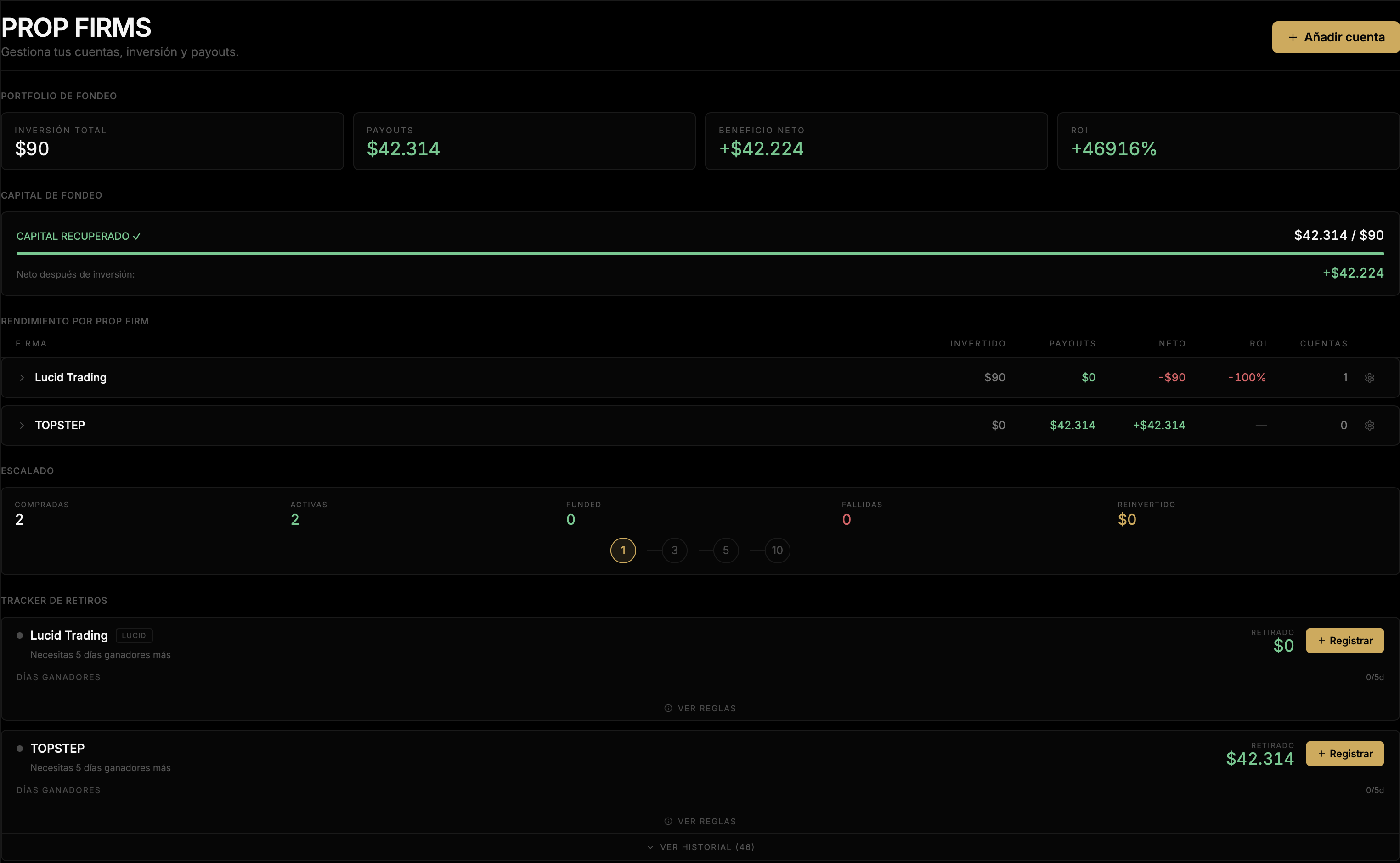The image size is (1400, 863).
Task: Click Lucid Trading's -$90 neto cell
Action: click(1171, 378)
